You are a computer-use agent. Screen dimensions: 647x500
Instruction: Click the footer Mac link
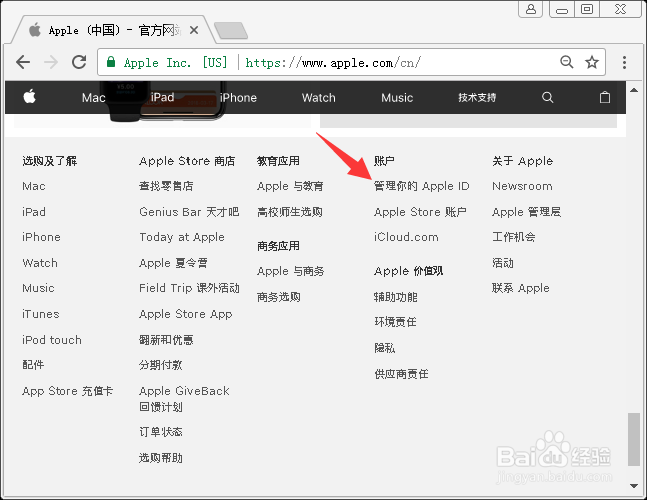click(34, 186)
